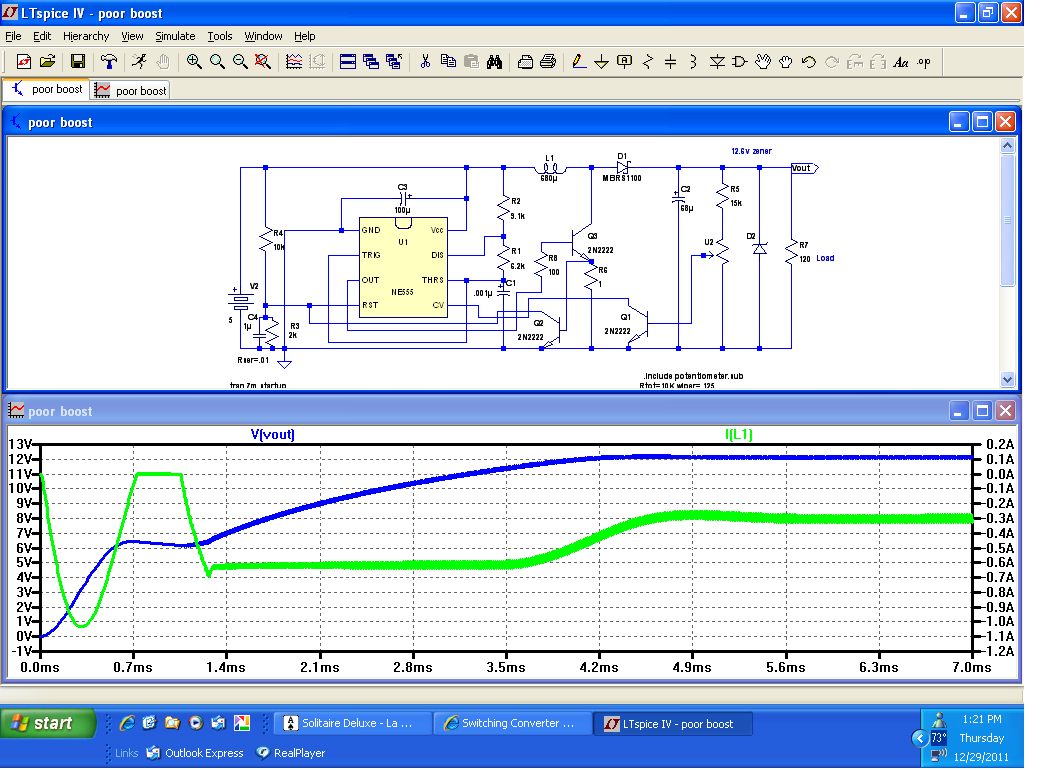The height and width of the screenshot is (770, 1042).
Task: Select the Draw Wire pencil tool
Action: (579, 62)
